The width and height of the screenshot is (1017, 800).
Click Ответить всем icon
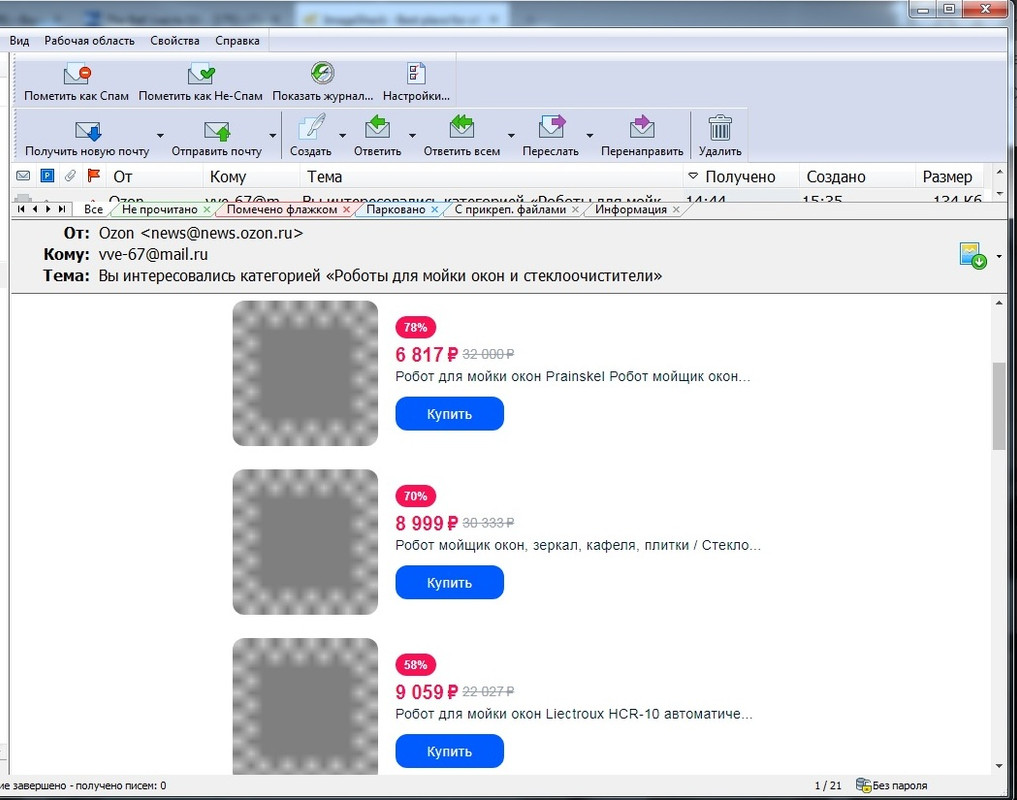coord(461,127)
